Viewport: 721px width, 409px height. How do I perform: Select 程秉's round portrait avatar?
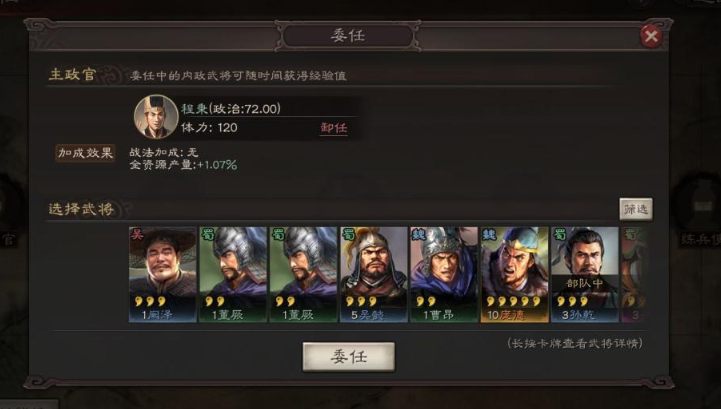pyautogui.click(x=156, y=117)
